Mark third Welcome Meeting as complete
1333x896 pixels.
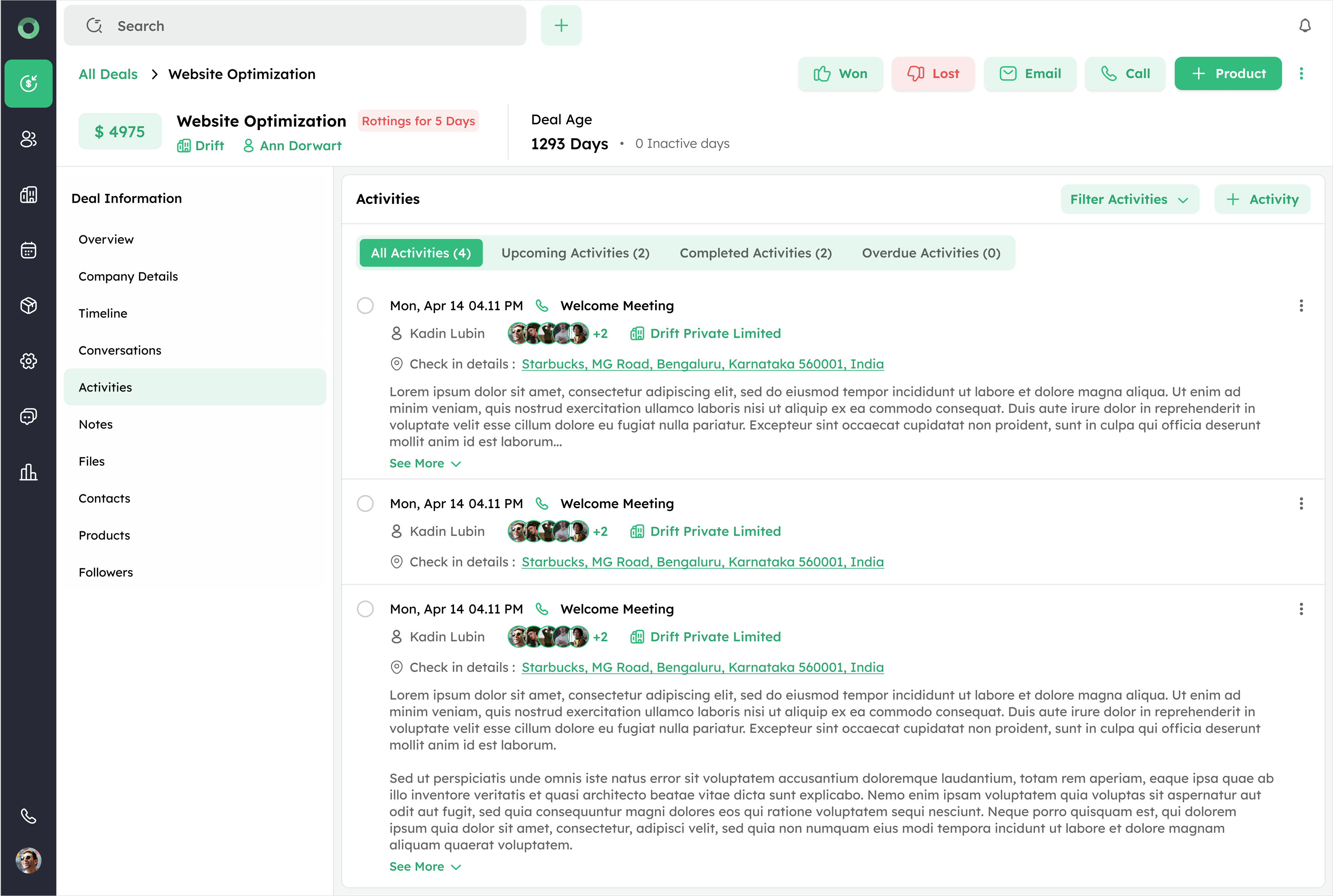coord(365,609)
